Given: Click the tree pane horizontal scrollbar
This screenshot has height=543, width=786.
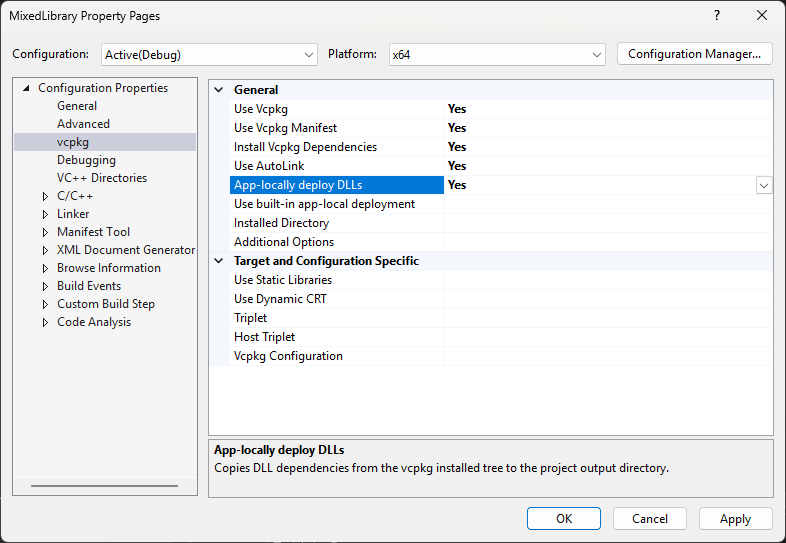Looking at the screenshot, I should (104, 486).
